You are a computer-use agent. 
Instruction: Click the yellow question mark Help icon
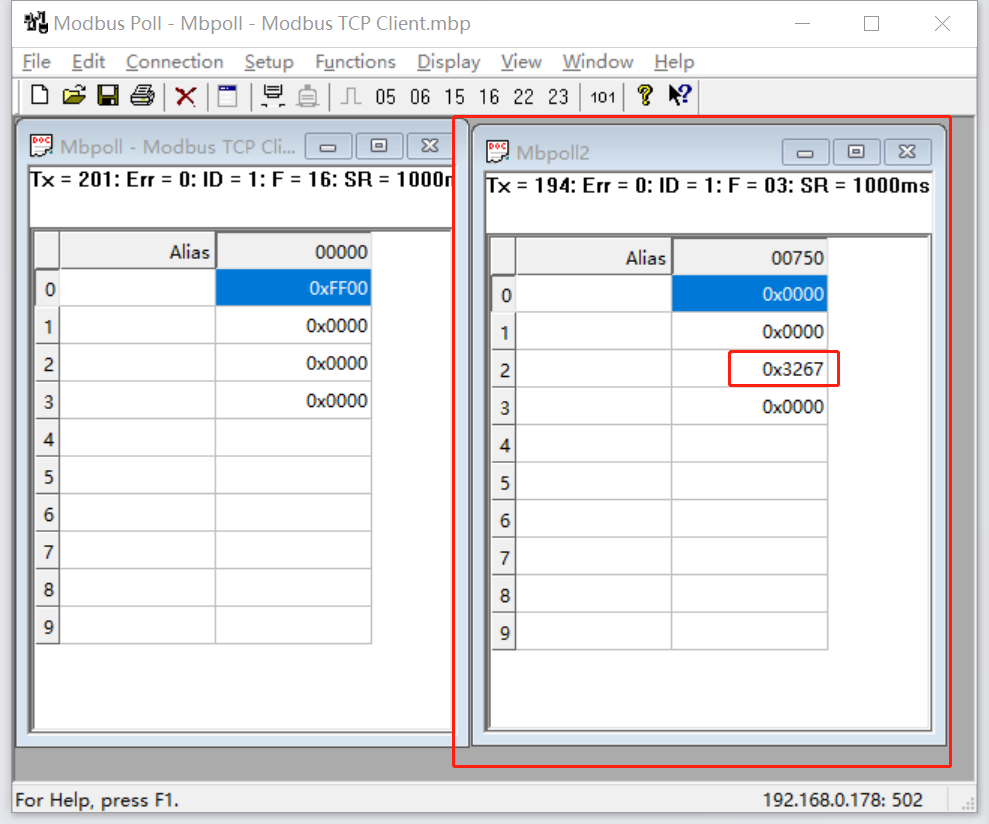pos(645,96)
